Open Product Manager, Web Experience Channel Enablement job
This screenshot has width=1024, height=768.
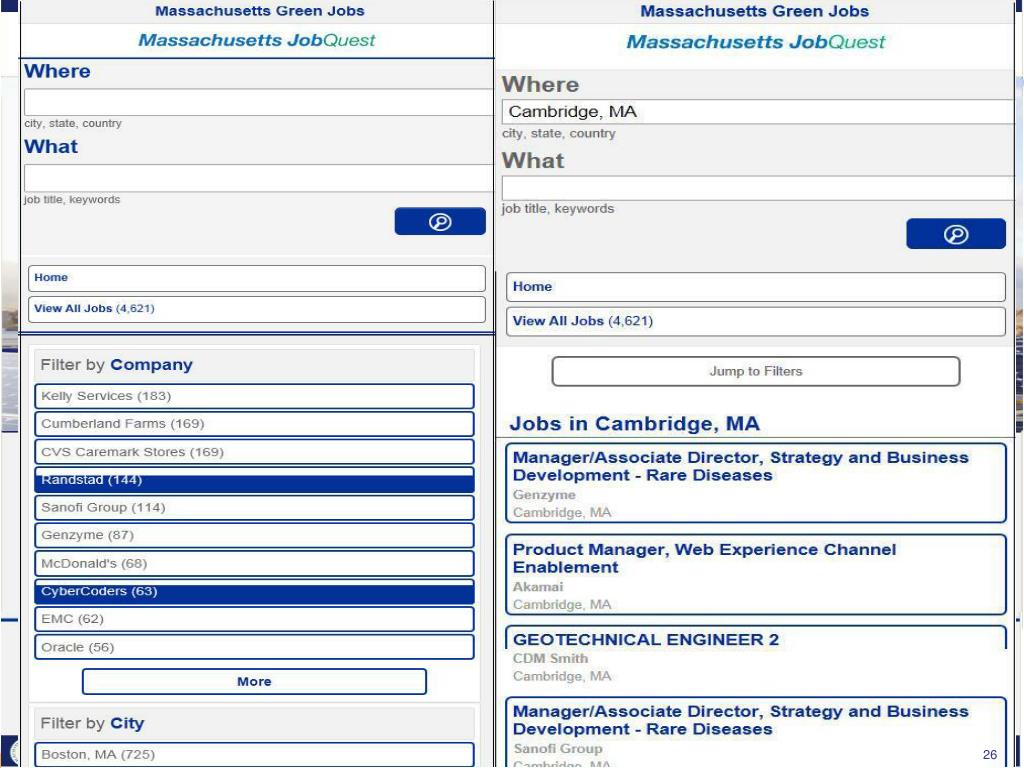pyautogui.click(x=756, y=575)
